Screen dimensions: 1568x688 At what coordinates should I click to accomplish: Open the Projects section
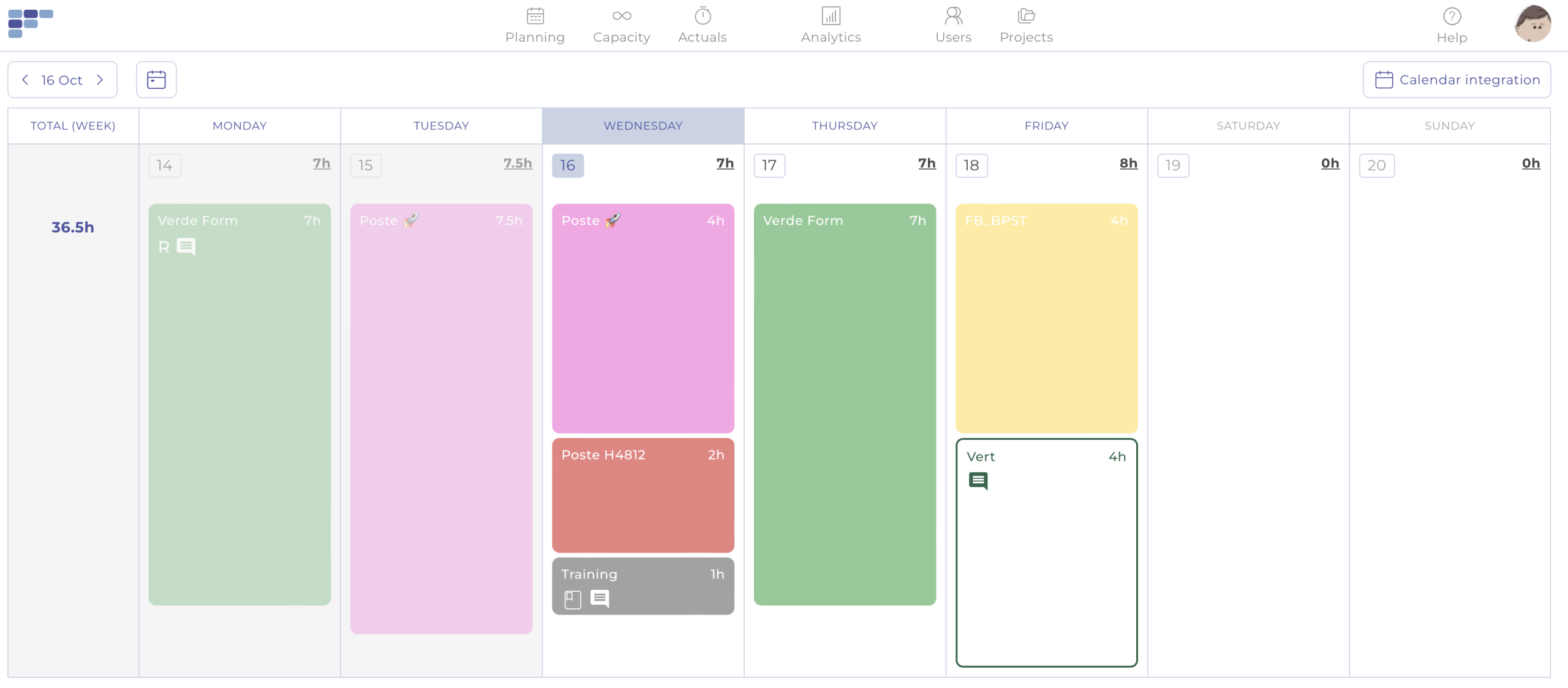1026,26
